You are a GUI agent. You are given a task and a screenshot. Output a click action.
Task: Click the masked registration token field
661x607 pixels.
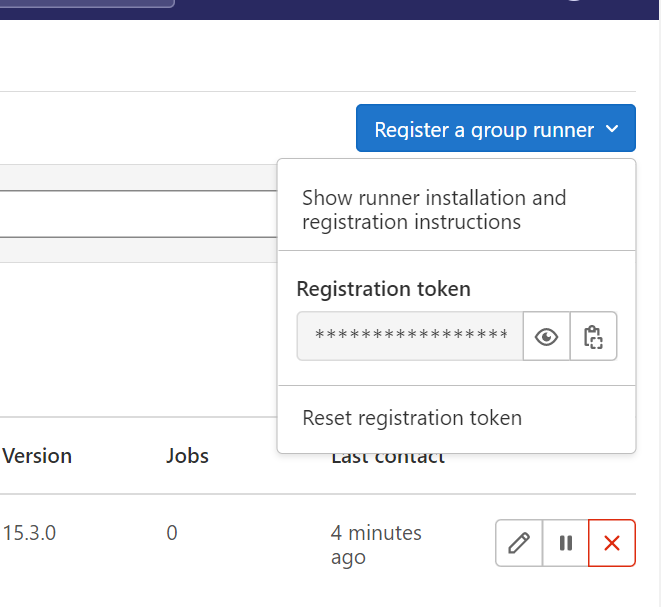(410, 337)
